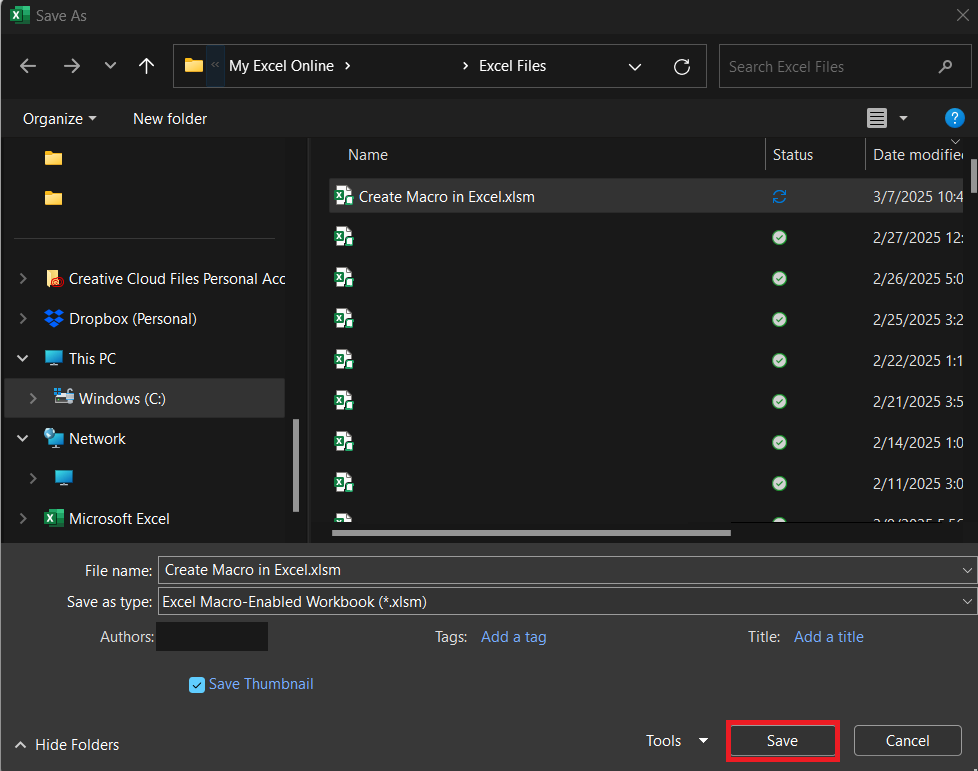Click synced checkmark for the 2/14/2025 file
The width and height of the screenshot is (978, 771).
tap(779, 442)
